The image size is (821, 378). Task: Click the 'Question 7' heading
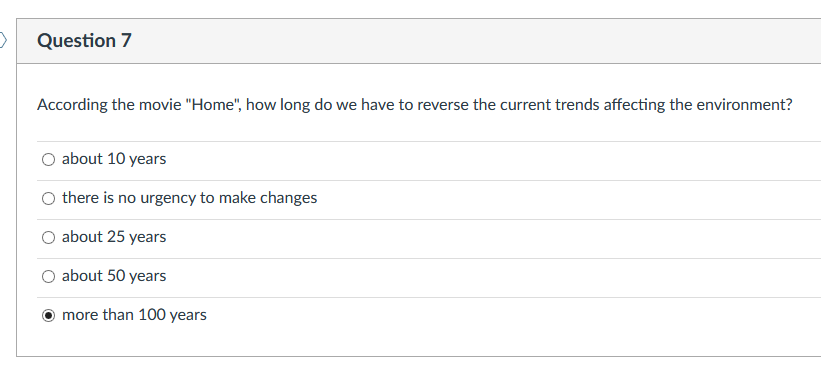(x=84, y=40)
